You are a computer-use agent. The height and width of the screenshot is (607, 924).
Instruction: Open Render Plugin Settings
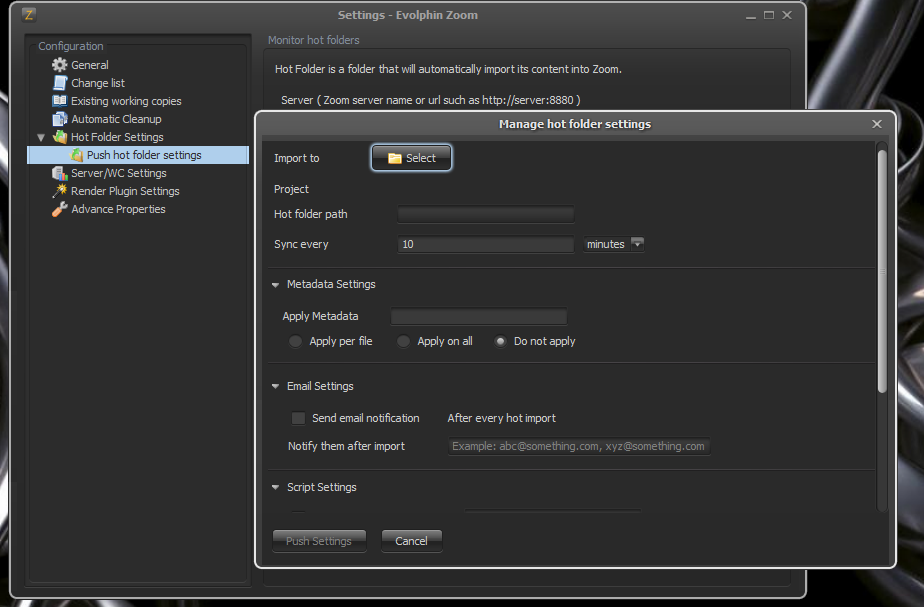click(125, 191)
